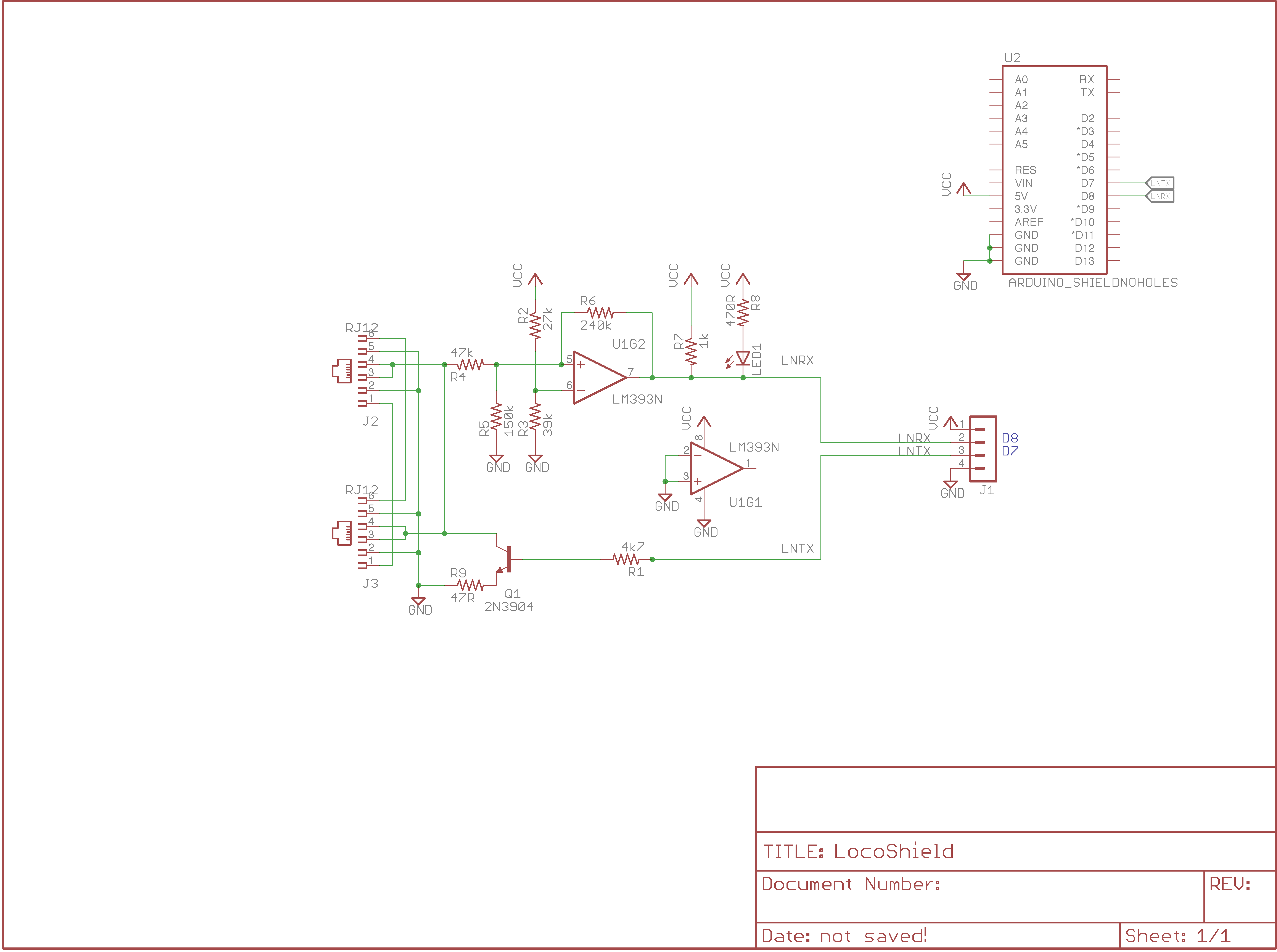1277x952 pixels.
Task: Click the LED1 diode symbol
Action: [x=743, y=358]
